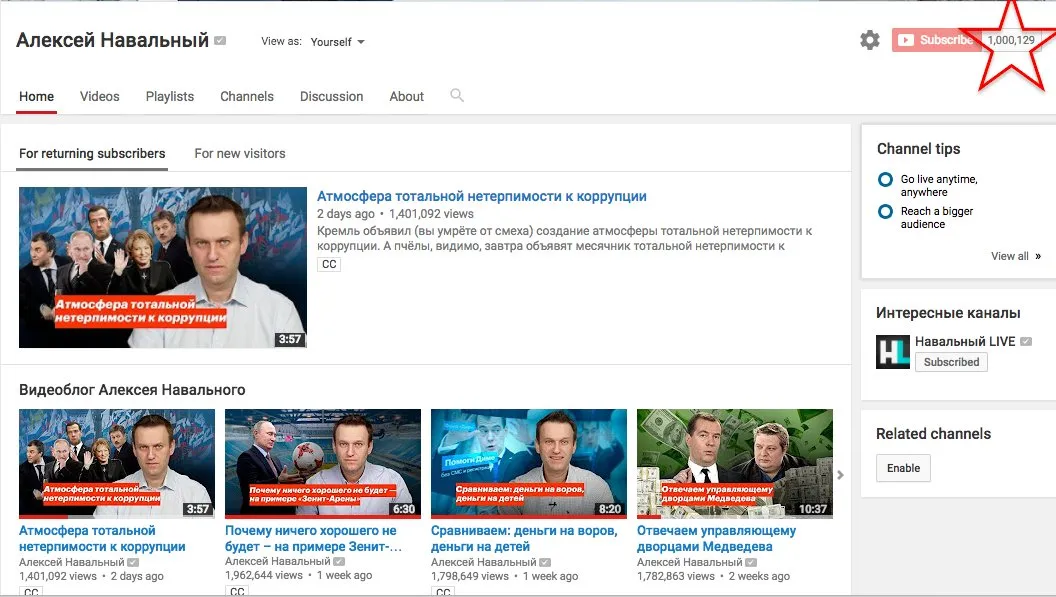The image size is (1056, 597).
Task: Open the Playlists tab
Action: coord(170,96)
